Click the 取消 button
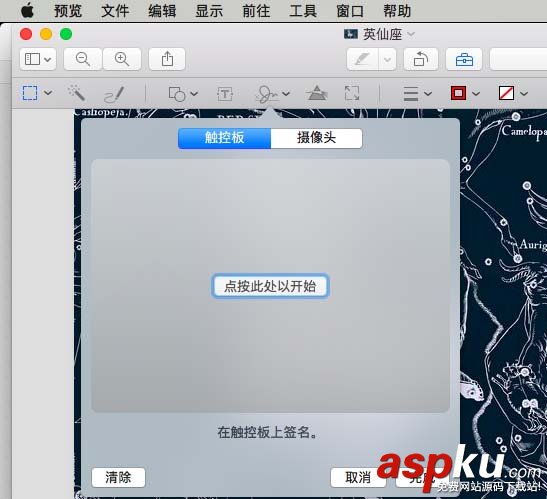The width and height of the screenshot is (547, 499). 358,477
